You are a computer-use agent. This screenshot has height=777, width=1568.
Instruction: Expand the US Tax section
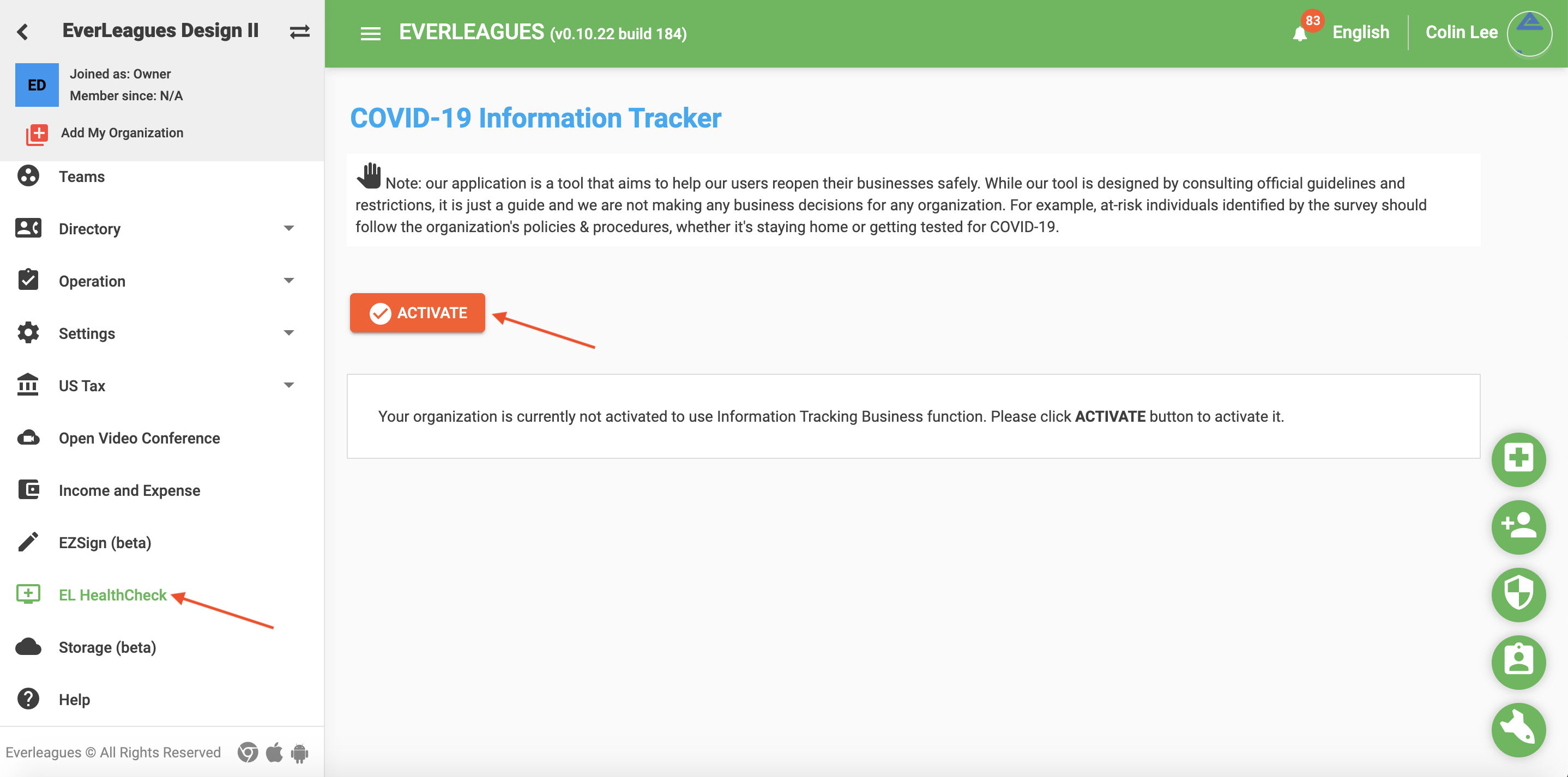tap(288, 386)
